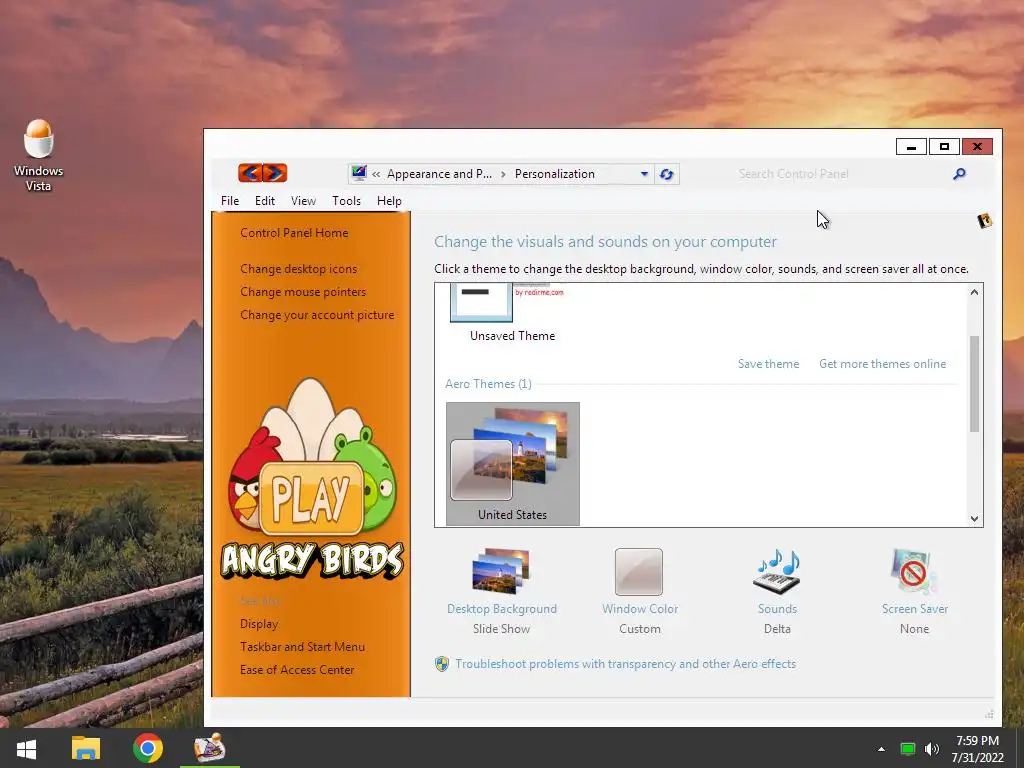1024x768 pixels.
Task: Expand the hidden breadcrumb chevron
Action: 376,174
